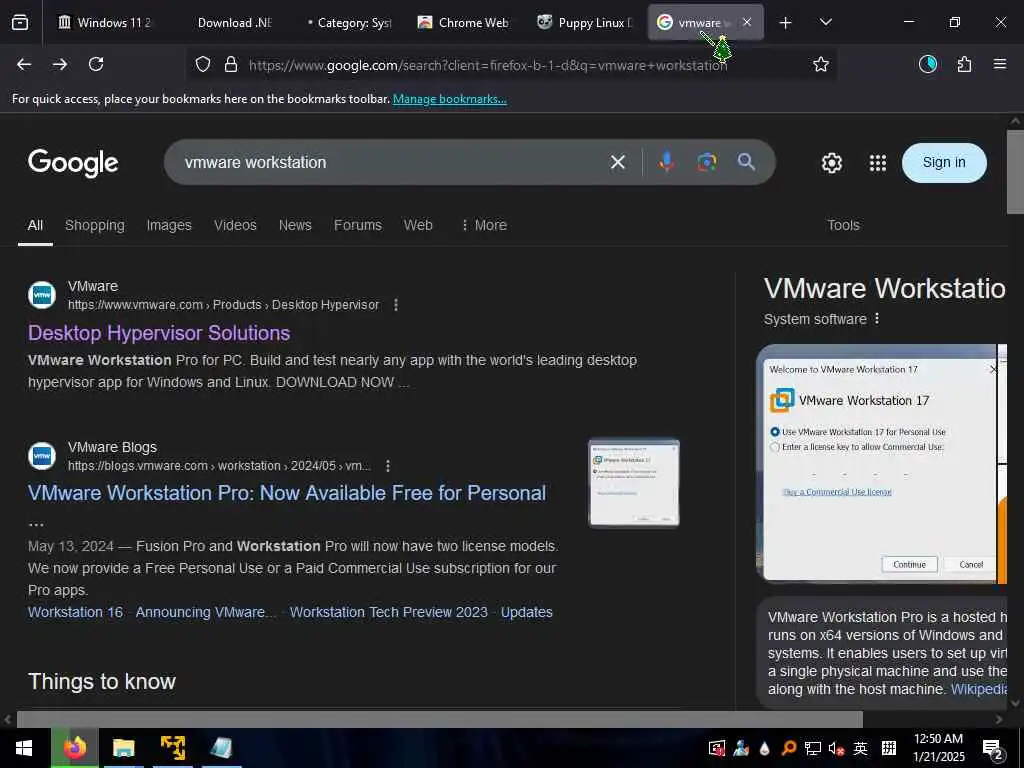
Task: Open the Windows Start menu
Action: coord(24,748)
